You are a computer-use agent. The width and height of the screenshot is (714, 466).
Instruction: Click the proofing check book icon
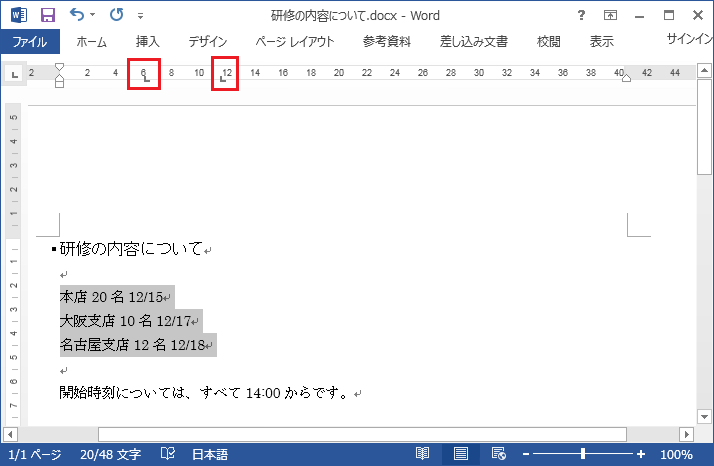[x=168, y=453]
